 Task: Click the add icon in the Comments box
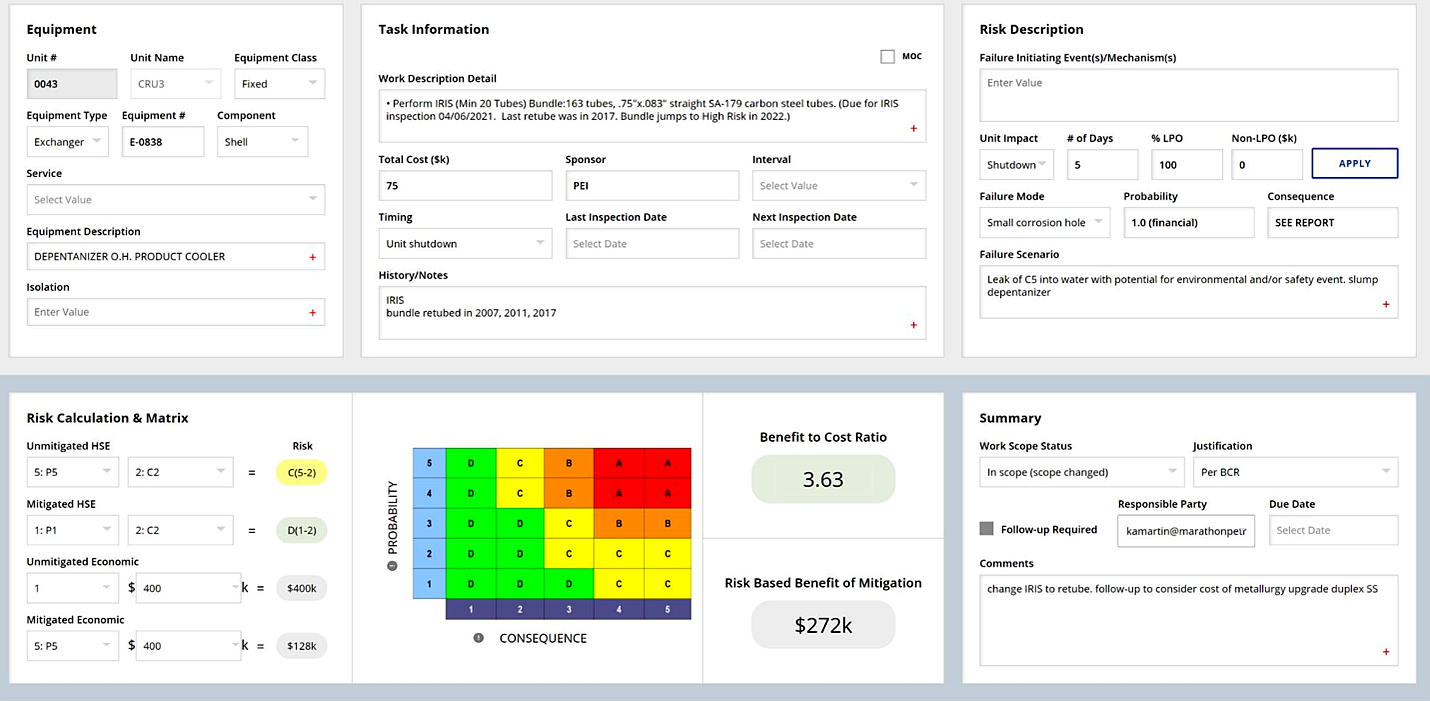click(x=1385, y=651)
